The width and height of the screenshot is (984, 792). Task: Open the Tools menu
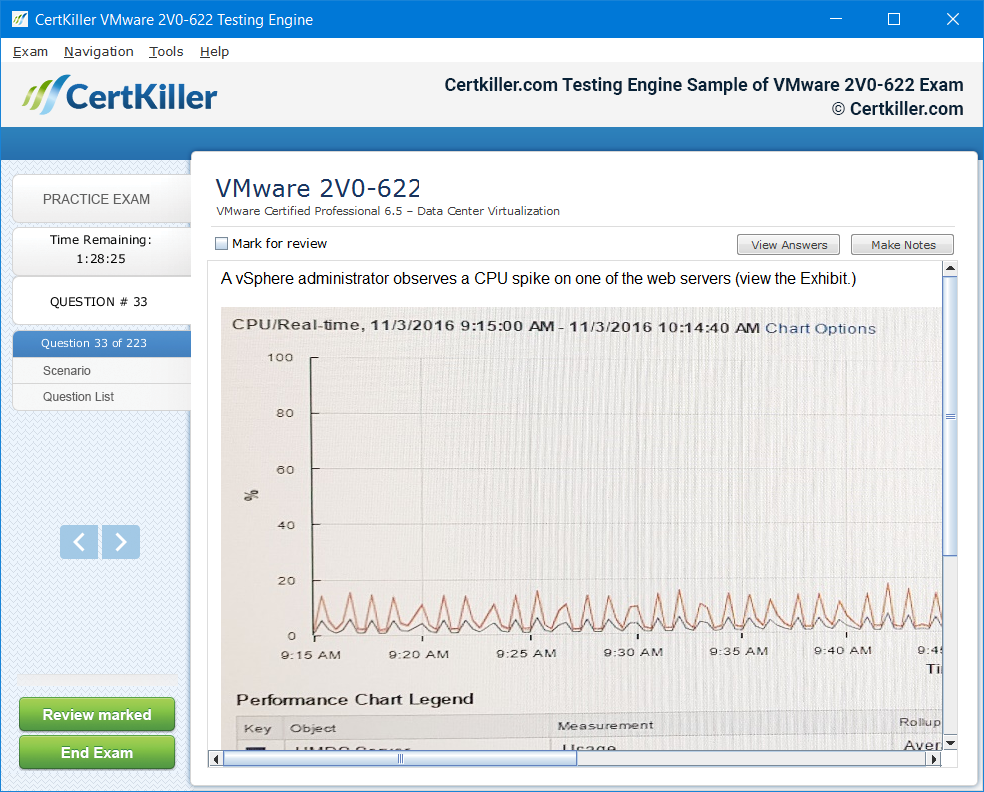coord(166,51)
